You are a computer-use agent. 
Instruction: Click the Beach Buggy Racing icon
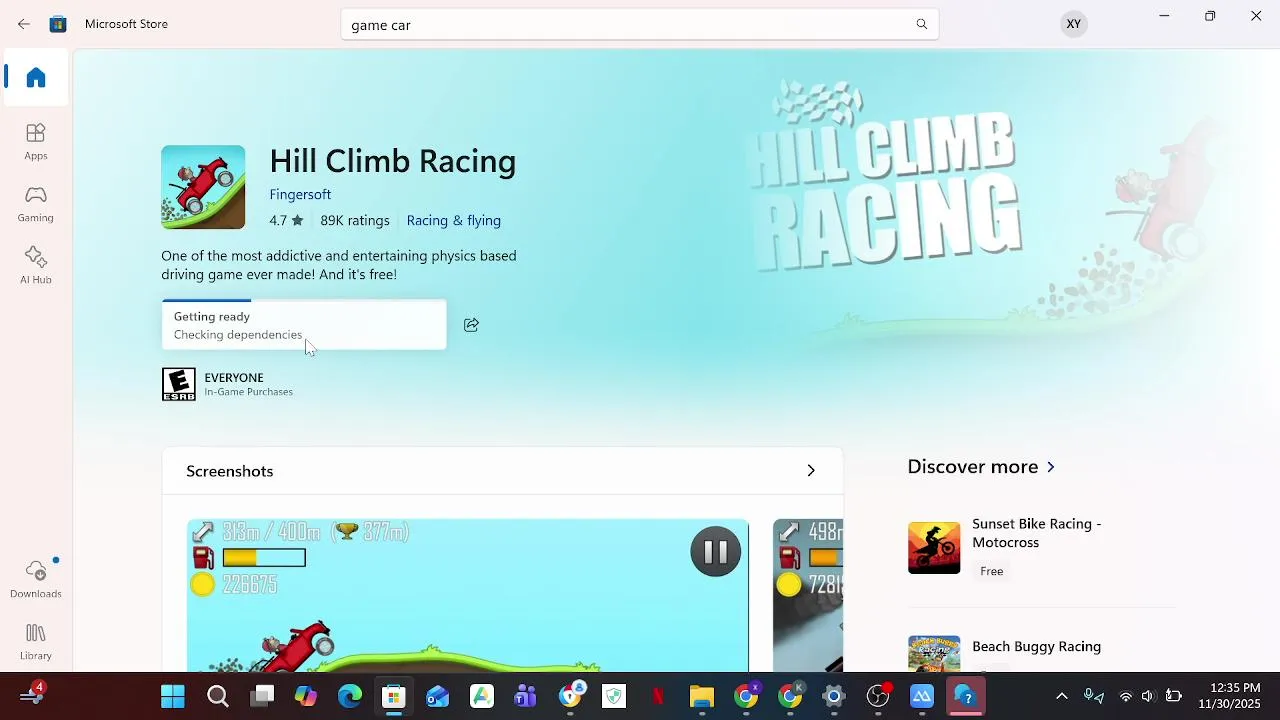tap(934, 654)
